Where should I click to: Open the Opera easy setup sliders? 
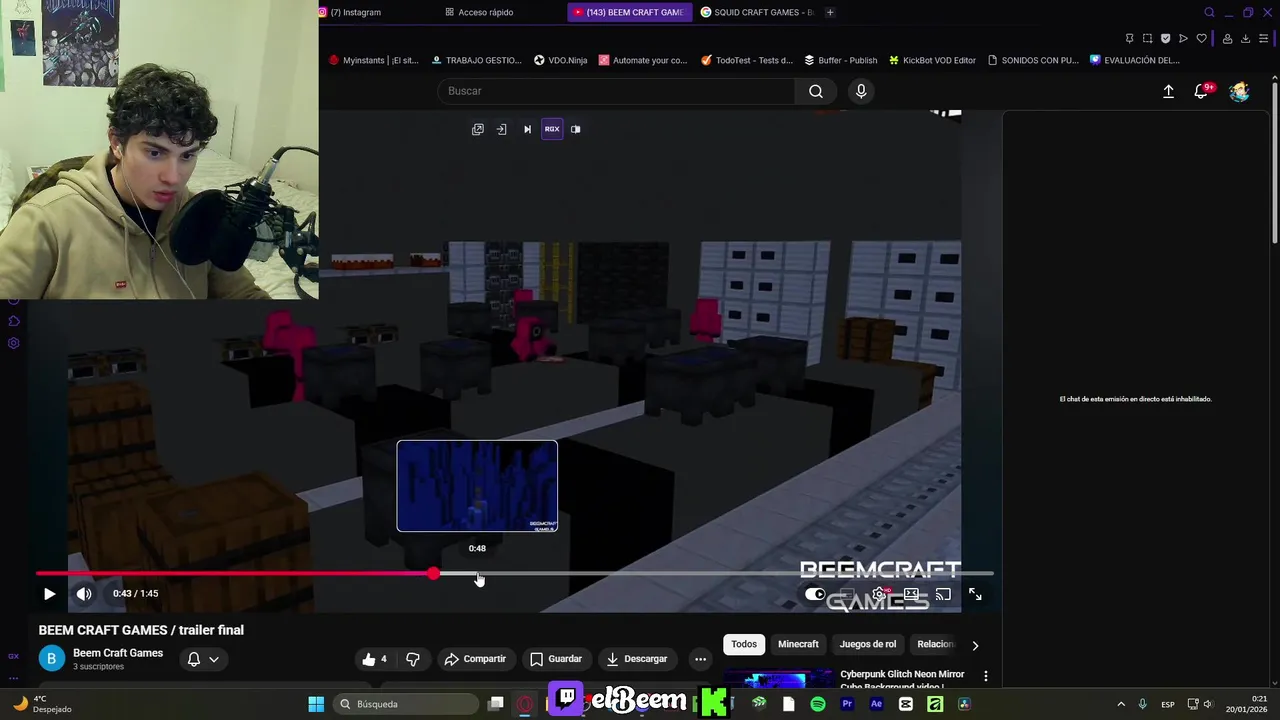coord(1264,38)
